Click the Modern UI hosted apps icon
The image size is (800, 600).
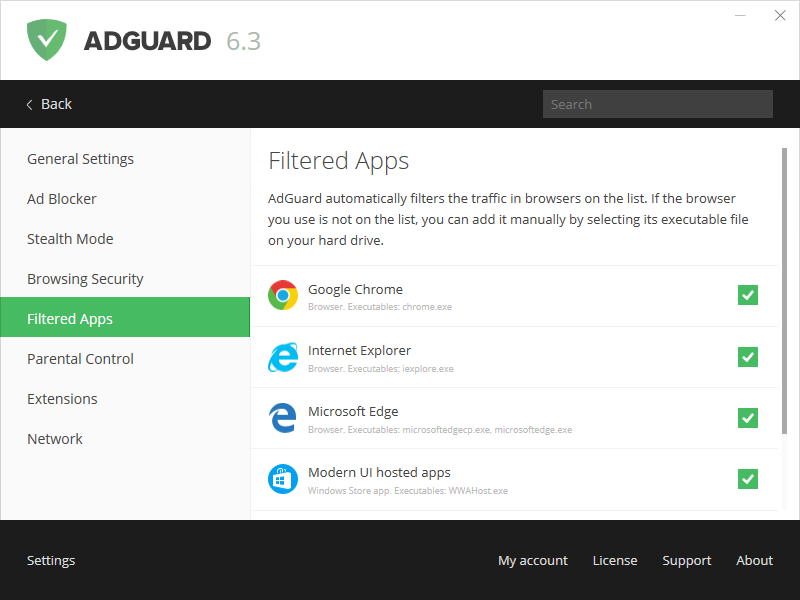click(x=283, y=479)
